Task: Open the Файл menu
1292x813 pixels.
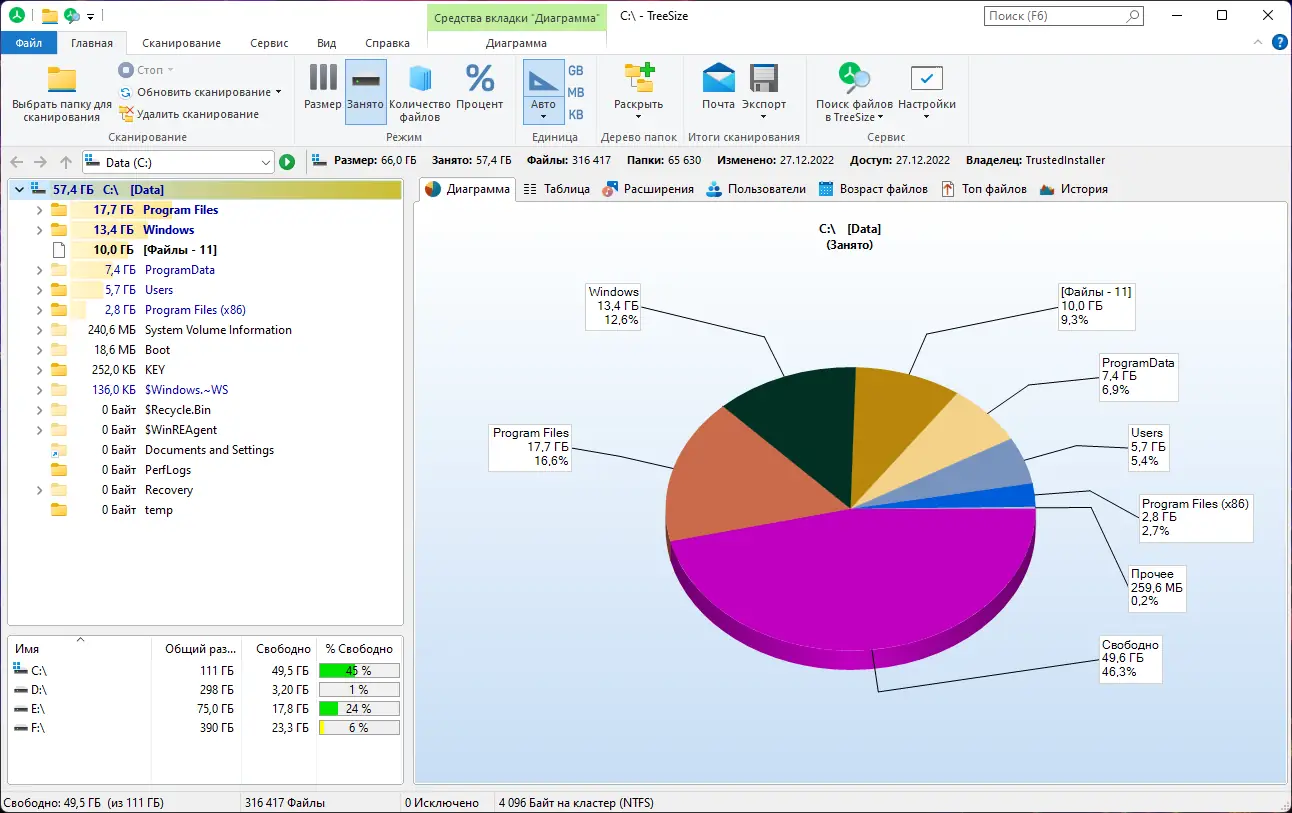Action: 29,43
